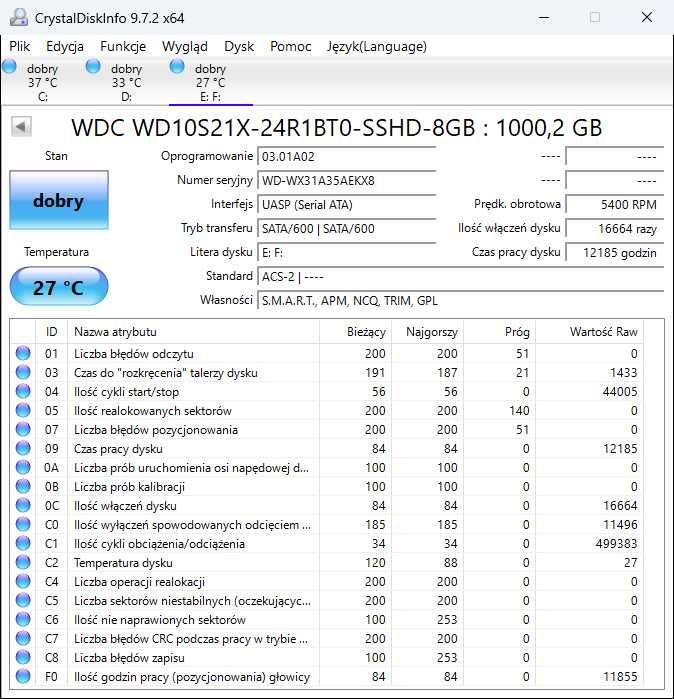Click the CrystalDiskInfo app icon in title bar

pos(19,17)
